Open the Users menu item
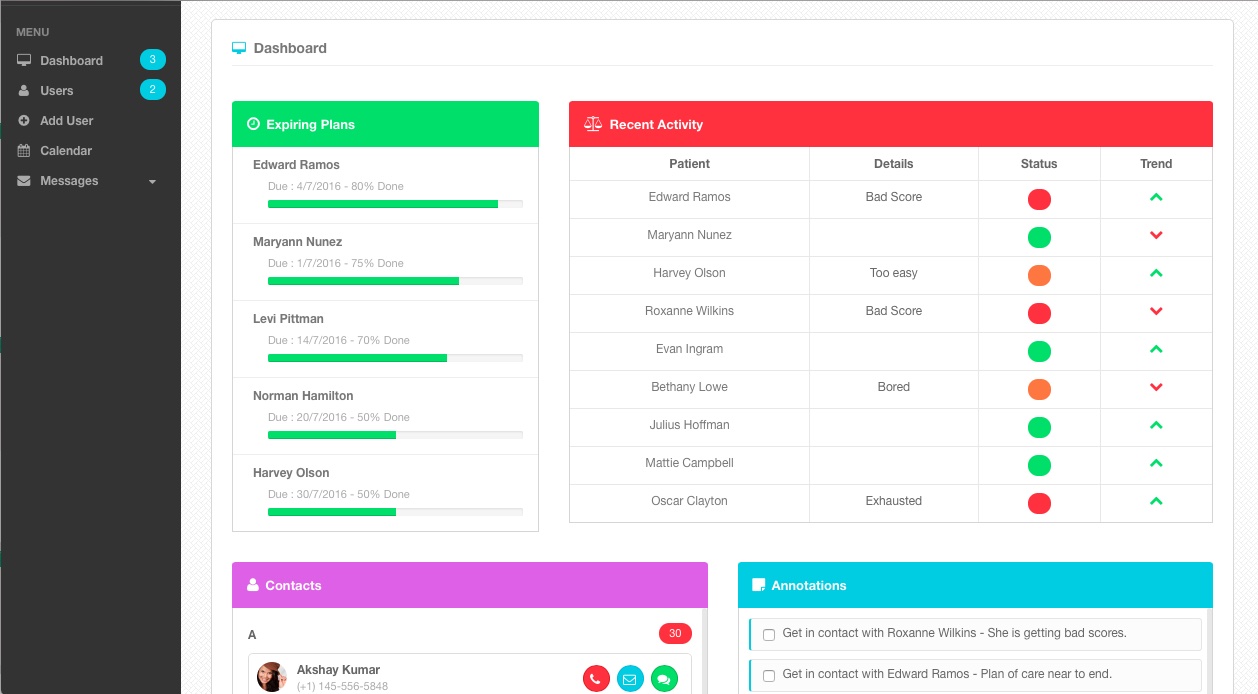The image size is (1258, 694). pos(56,90)
